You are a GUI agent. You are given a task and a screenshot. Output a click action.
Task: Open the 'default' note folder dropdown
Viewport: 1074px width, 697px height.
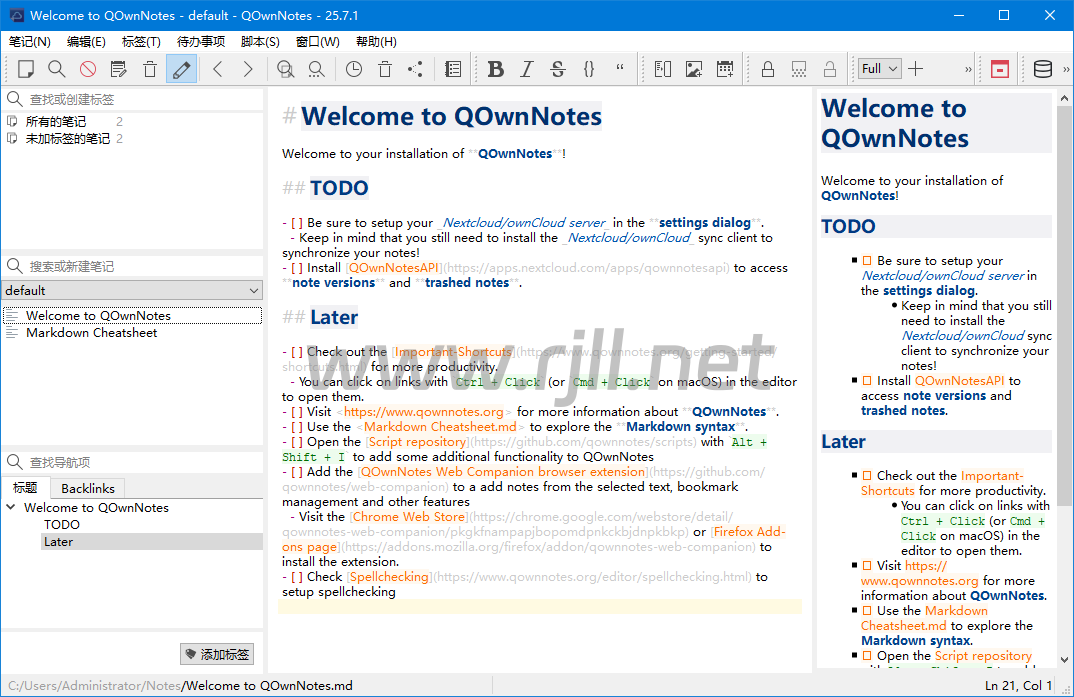point(132,290)
